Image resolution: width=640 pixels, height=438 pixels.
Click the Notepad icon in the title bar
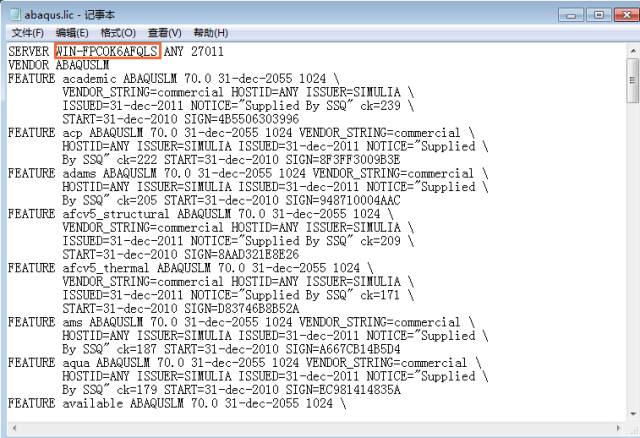[15, 15]
